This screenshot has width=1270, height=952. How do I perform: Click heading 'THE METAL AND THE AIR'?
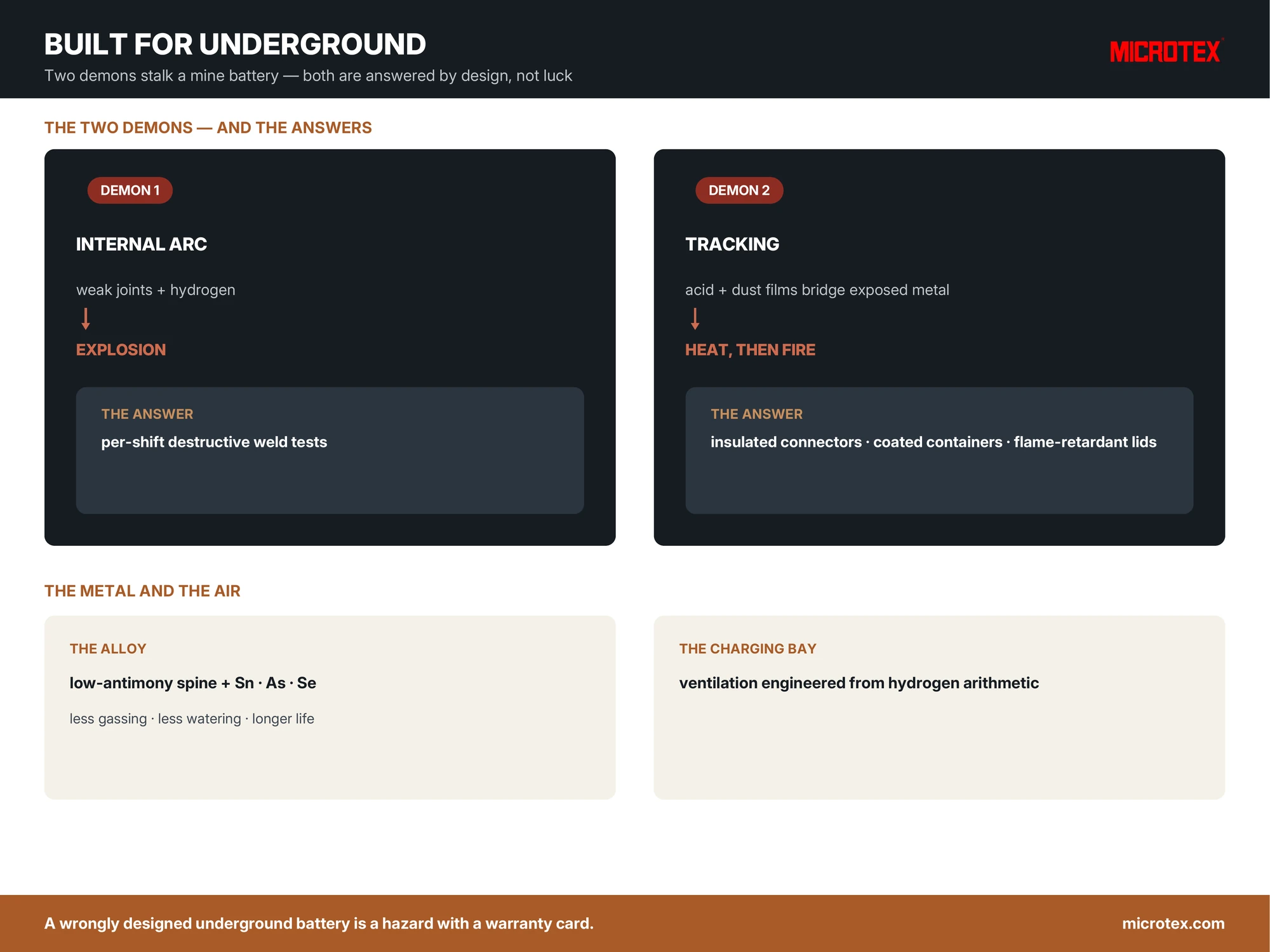(x=142, y=591)
